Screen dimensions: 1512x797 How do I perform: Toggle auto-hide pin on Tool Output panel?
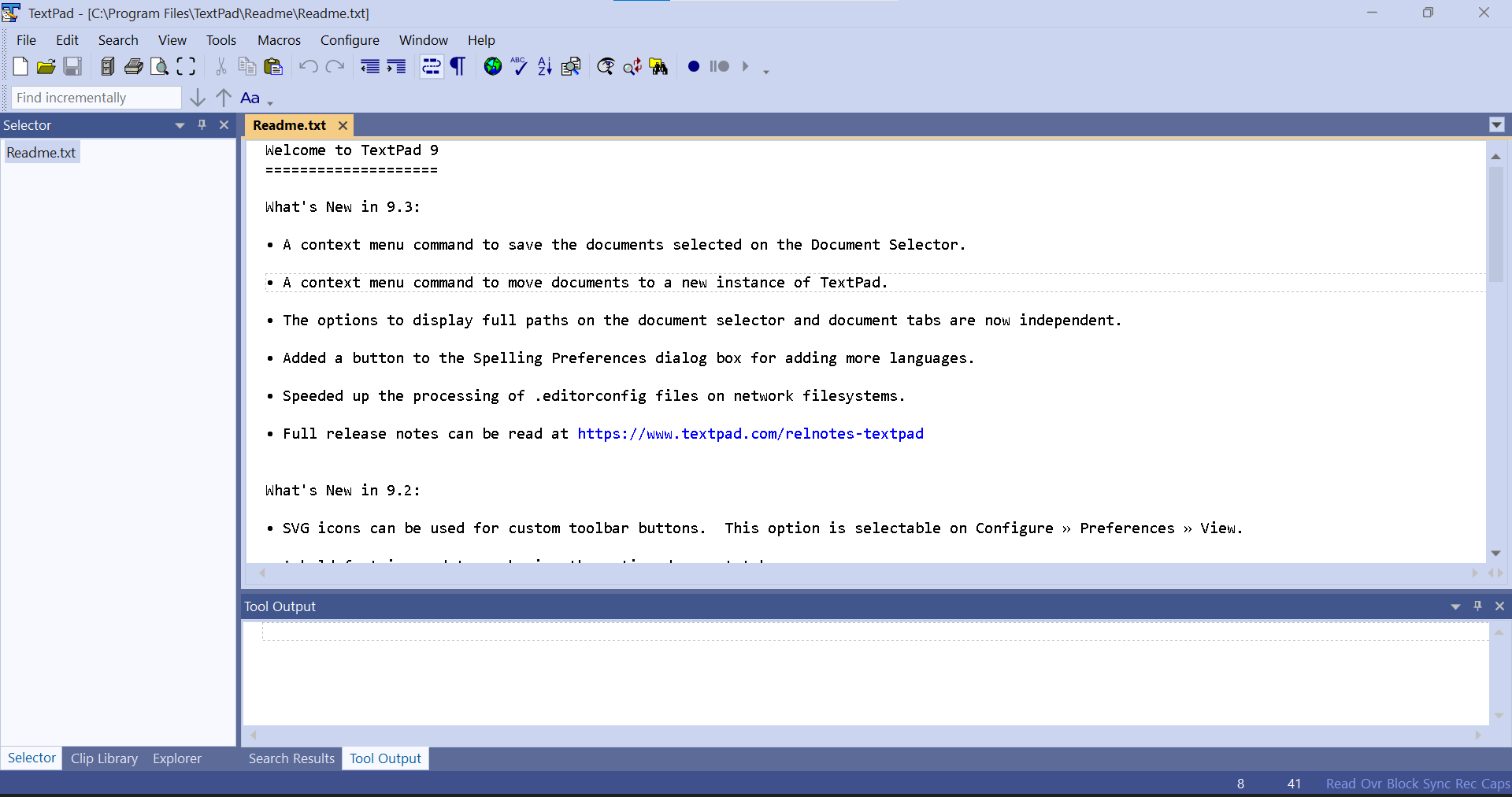tap(1477, 606)
